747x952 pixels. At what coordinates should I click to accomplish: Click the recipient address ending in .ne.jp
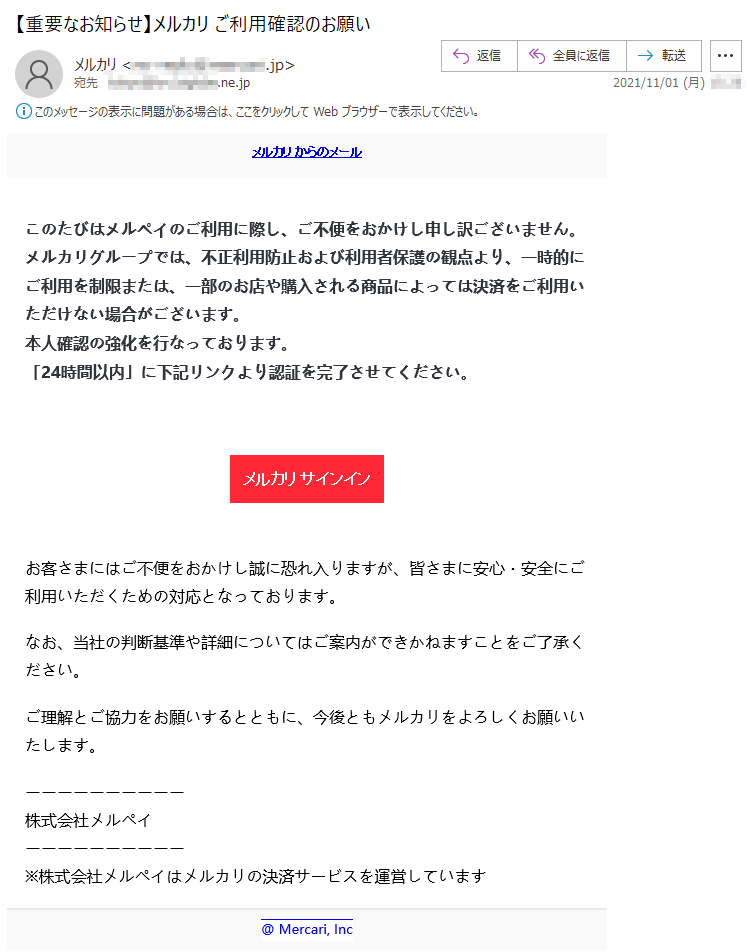coord(179,83)
